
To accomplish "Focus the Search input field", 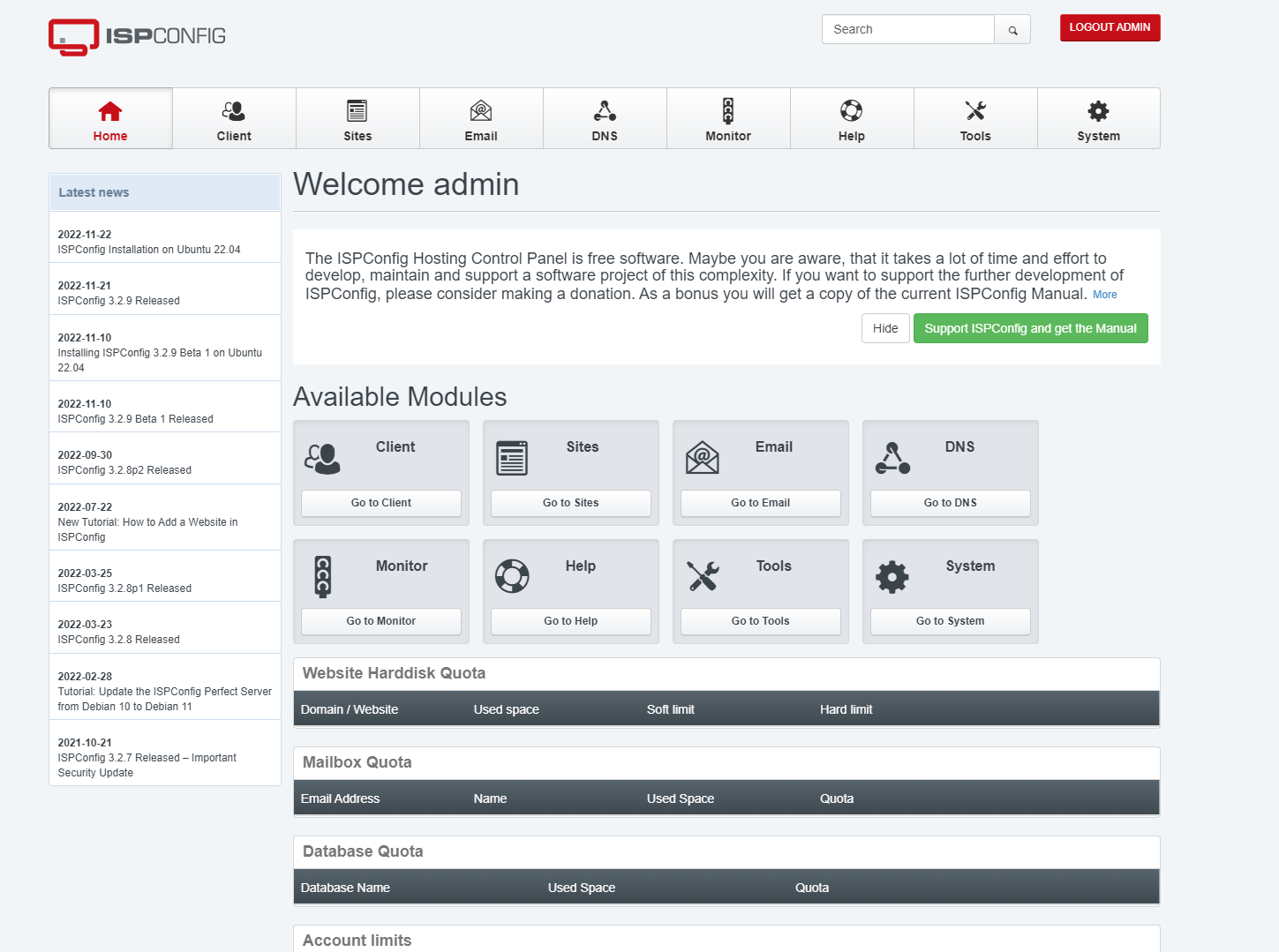I will (x=908, y=29).
